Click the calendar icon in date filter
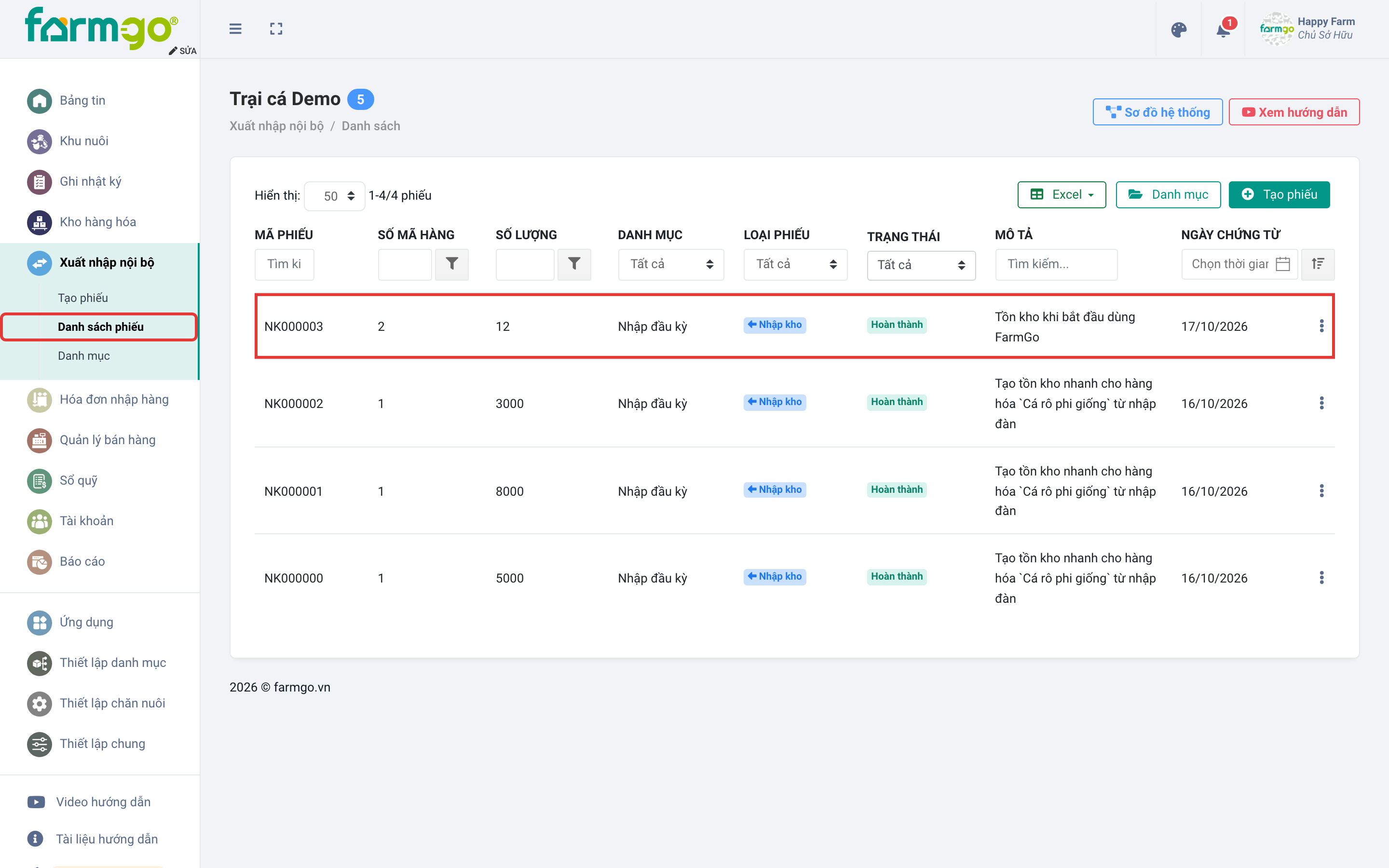This screenshot has width=1389, height=868. (1283, 264)
